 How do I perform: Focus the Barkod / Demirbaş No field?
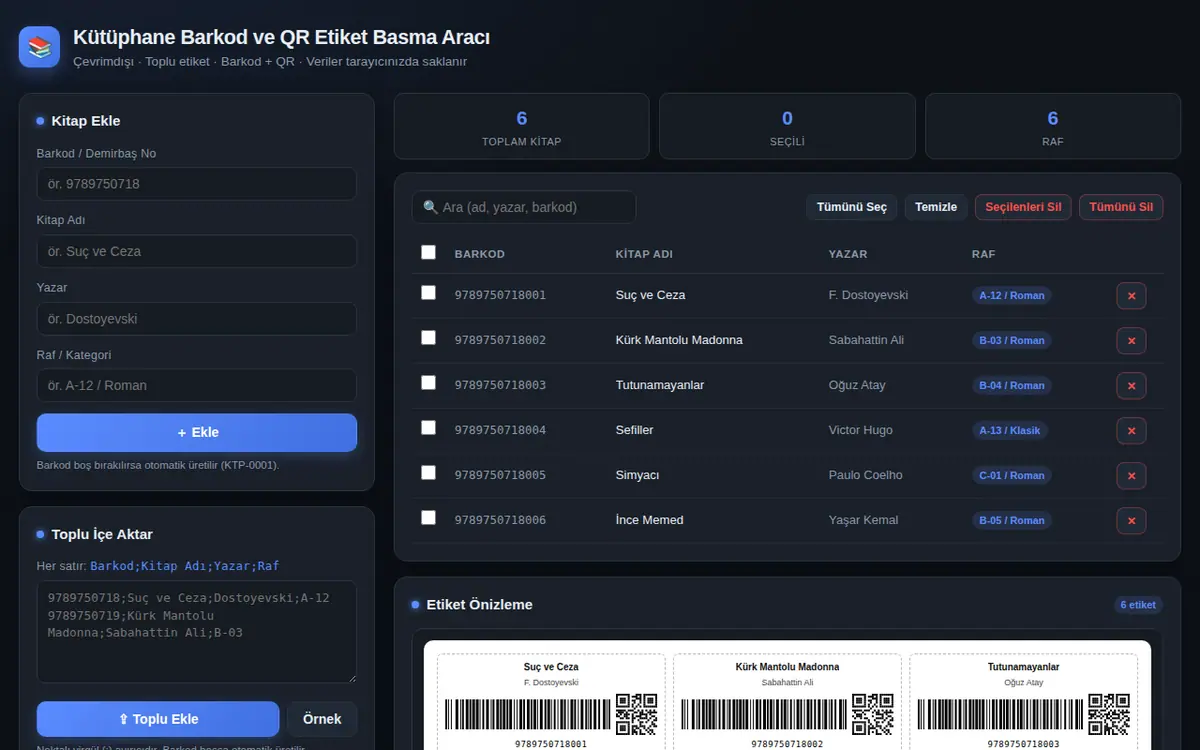[197, 184]
